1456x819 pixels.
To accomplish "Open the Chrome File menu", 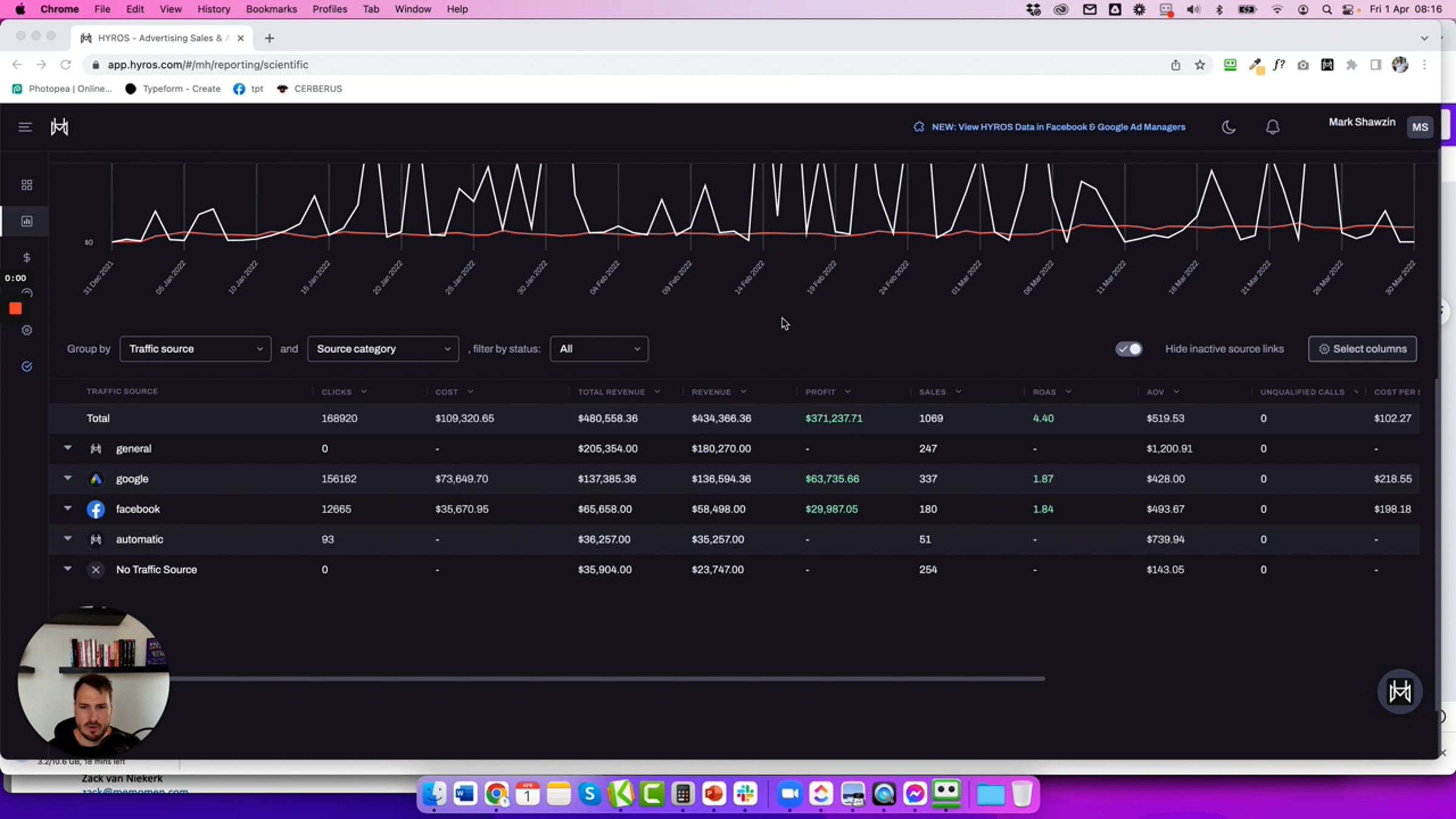I will point(103,9).
